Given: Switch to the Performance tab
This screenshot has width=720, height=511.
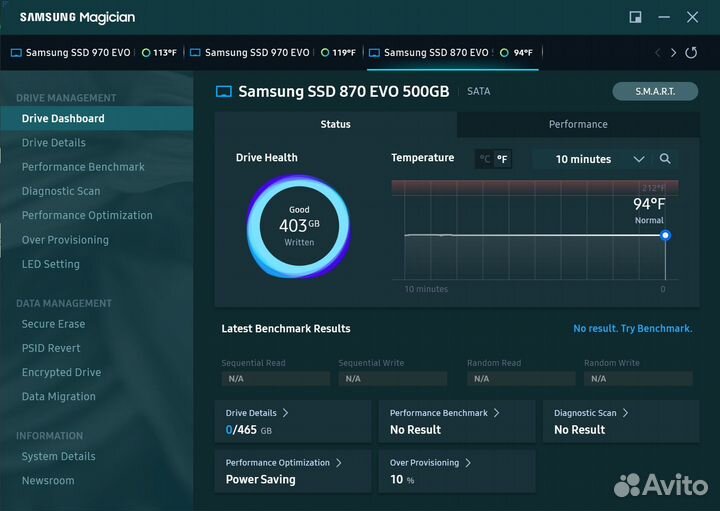Looking at the screenshot, I should [578, 124].
